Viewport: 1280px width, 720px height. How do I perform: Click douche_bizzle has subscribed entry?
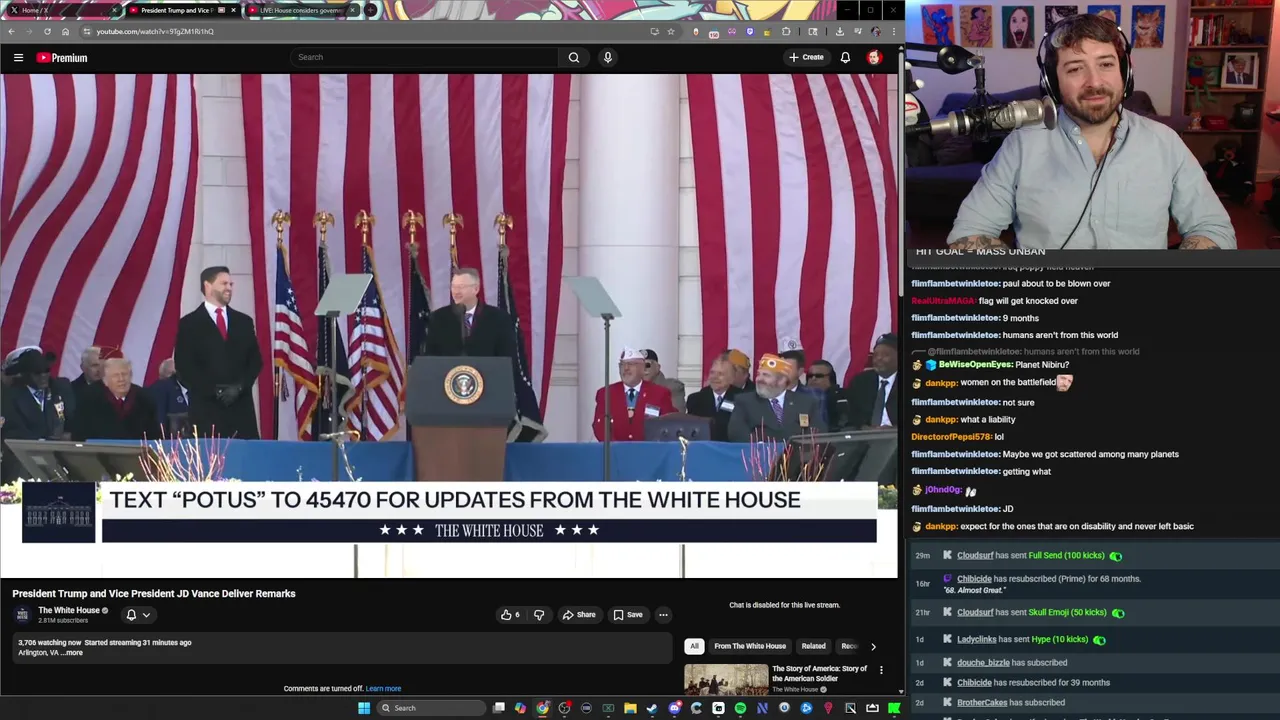point(1012,663)
